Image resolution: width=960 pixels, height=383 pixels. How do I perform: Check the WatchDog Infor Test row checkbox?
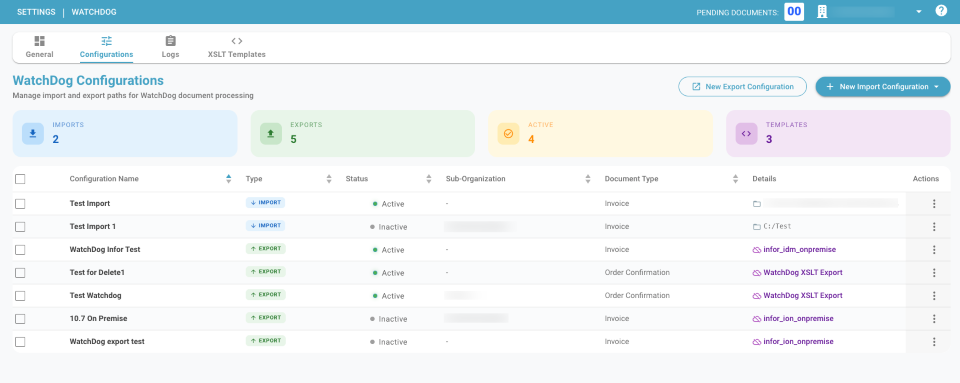pos(20,250)
